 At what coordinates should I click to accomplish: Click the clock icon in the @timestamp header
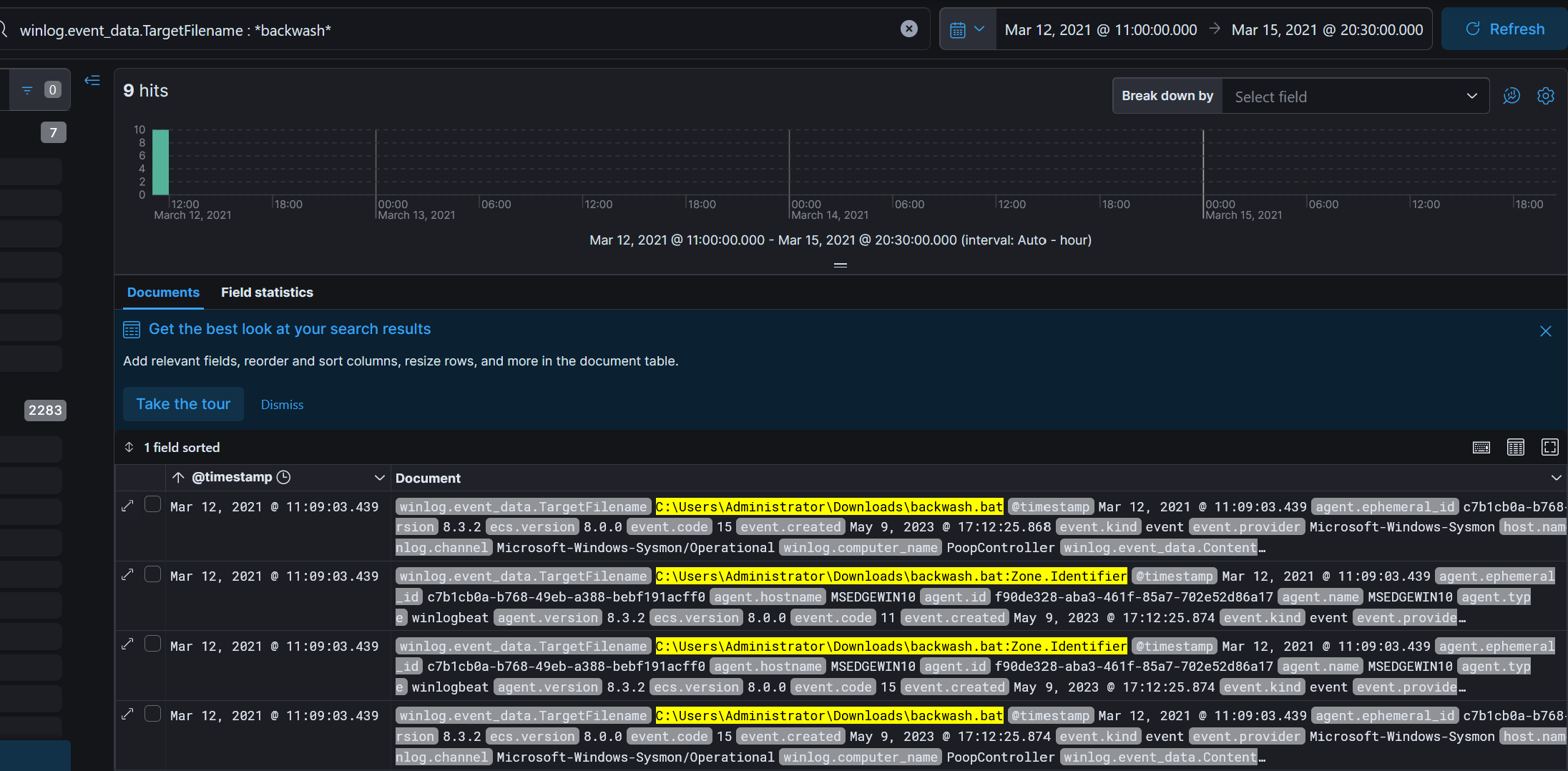click(x=283, y=477)
